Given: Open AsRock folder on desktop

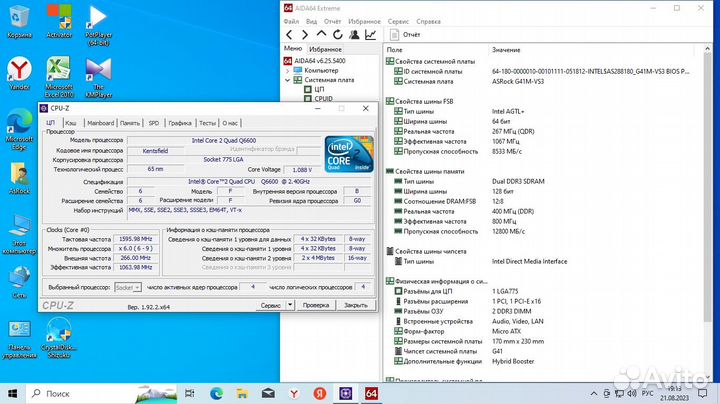Looking at the screenshot, I should [x=19, y=178].
